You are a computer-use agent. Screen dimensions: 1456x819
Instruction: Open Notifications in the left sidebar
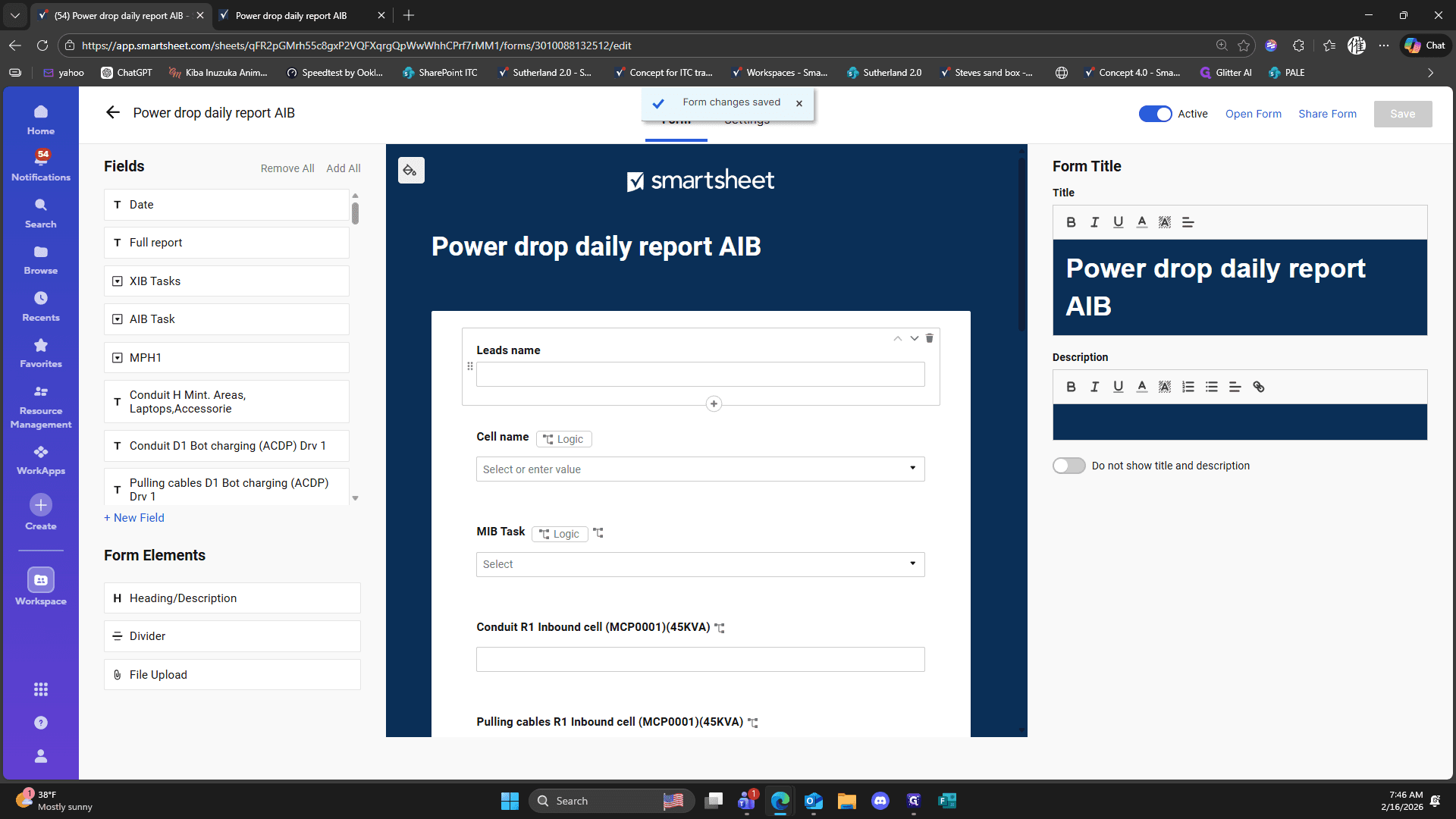coord(41,165)
